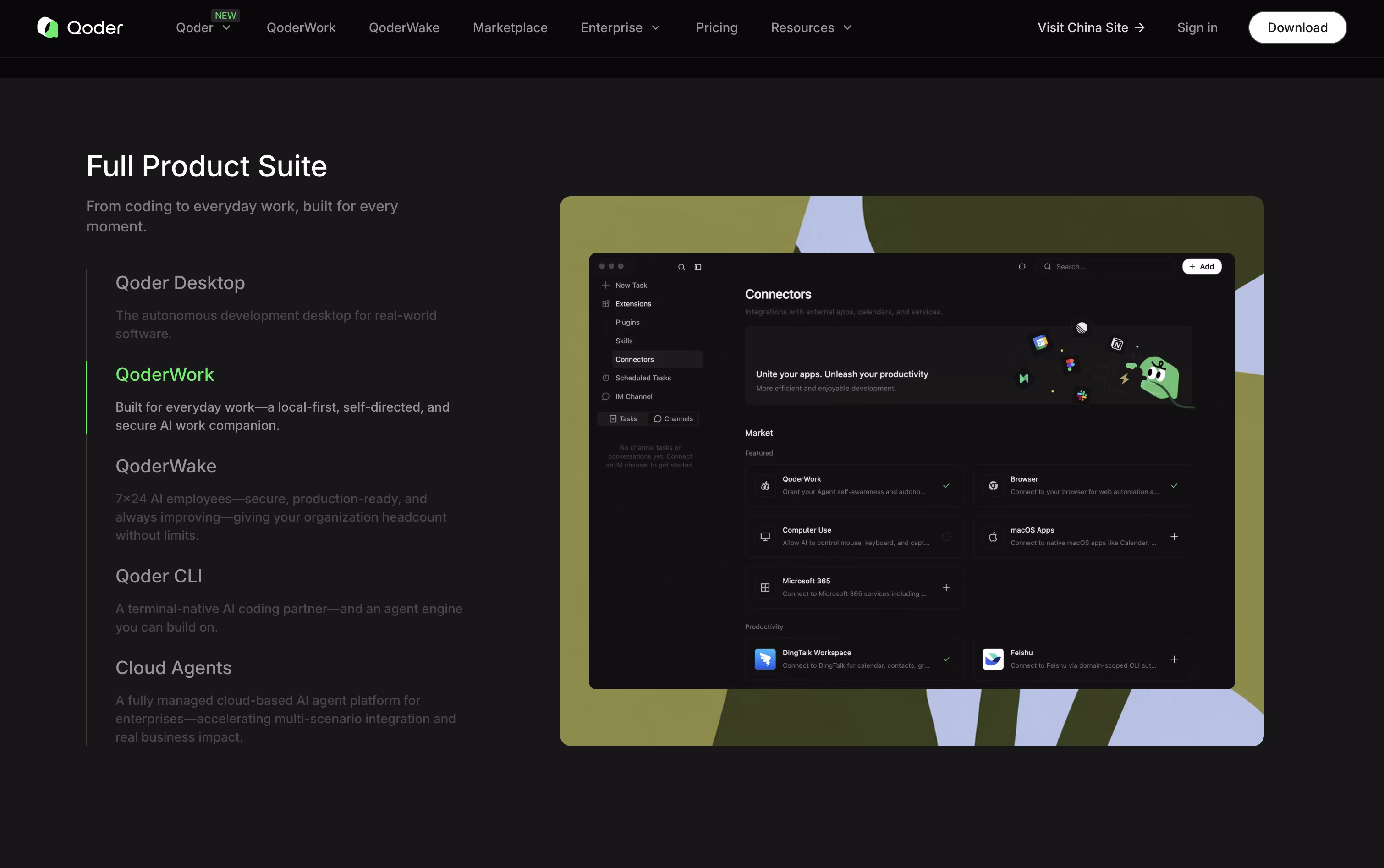Click the Enterprise label in top navigation
This screenshot has height=868, width=1384.
611,27
